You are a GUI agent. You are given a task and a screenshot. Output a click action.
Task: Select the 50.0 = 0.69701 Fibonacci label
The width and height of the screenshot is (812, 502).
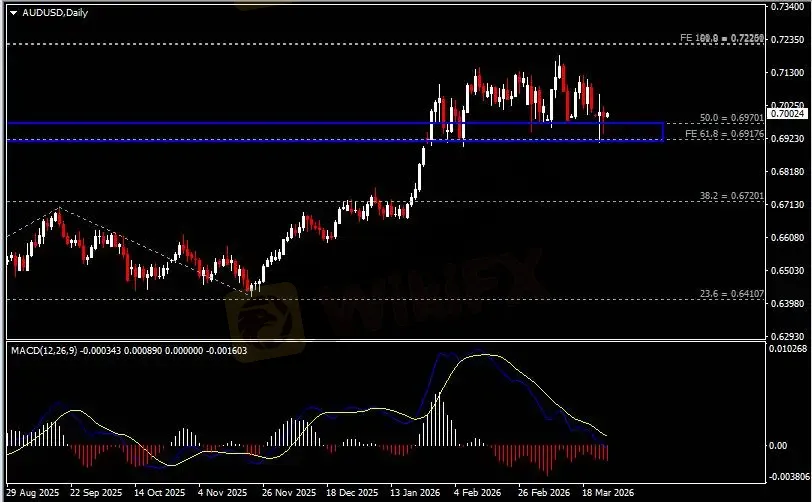[x=731, y=118]
